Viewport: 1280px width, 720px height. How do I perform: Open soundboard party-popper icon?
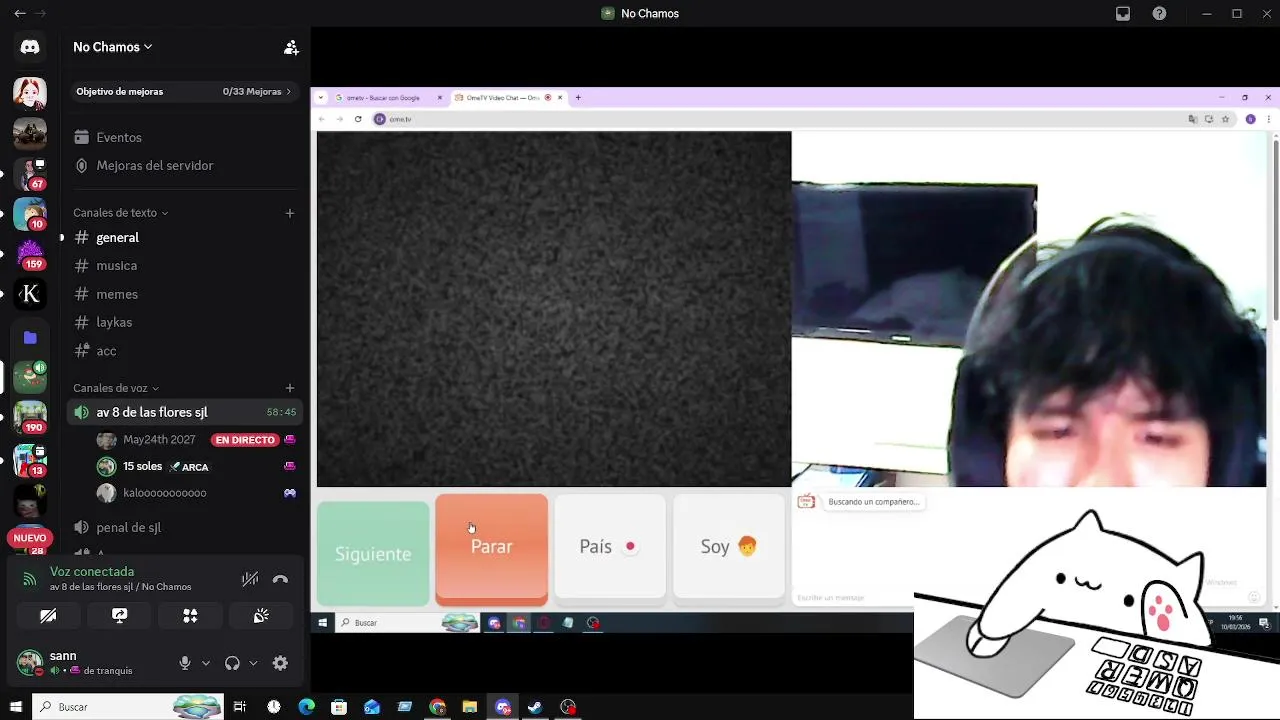(261, 616)
